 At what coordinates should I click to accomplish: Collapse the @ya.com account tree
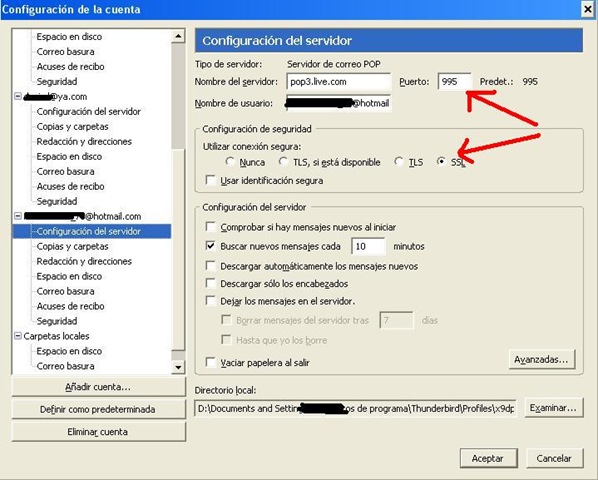18,96
